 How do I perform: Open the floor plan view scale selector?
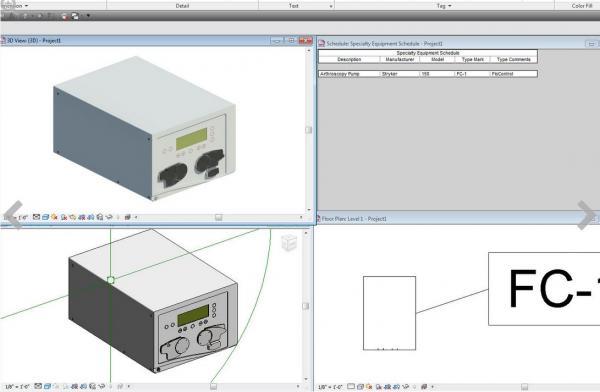pos(330,387)
